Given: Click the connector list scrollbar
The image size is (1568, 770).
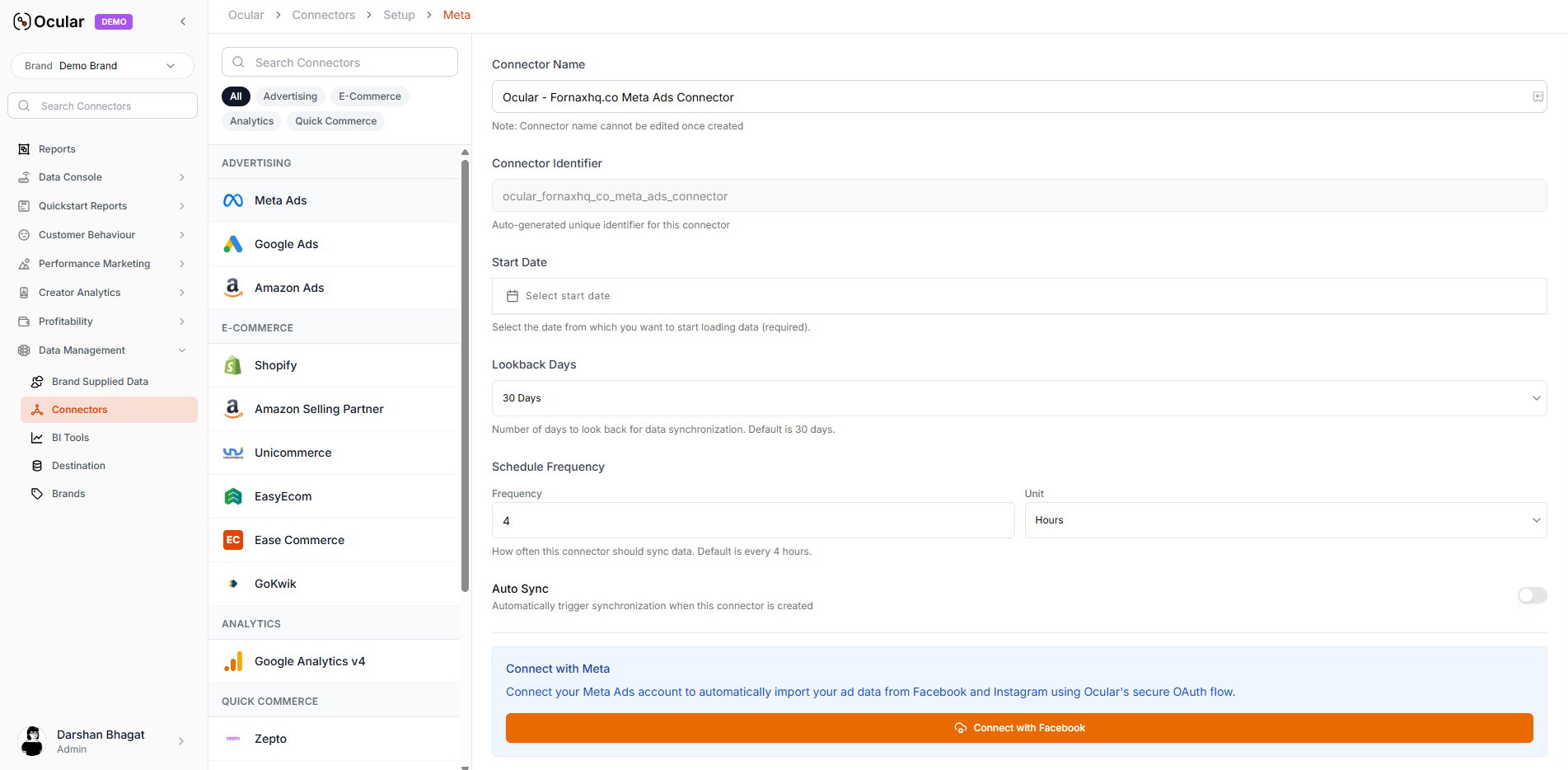Looking at the screenshot, I should (465, 375).
